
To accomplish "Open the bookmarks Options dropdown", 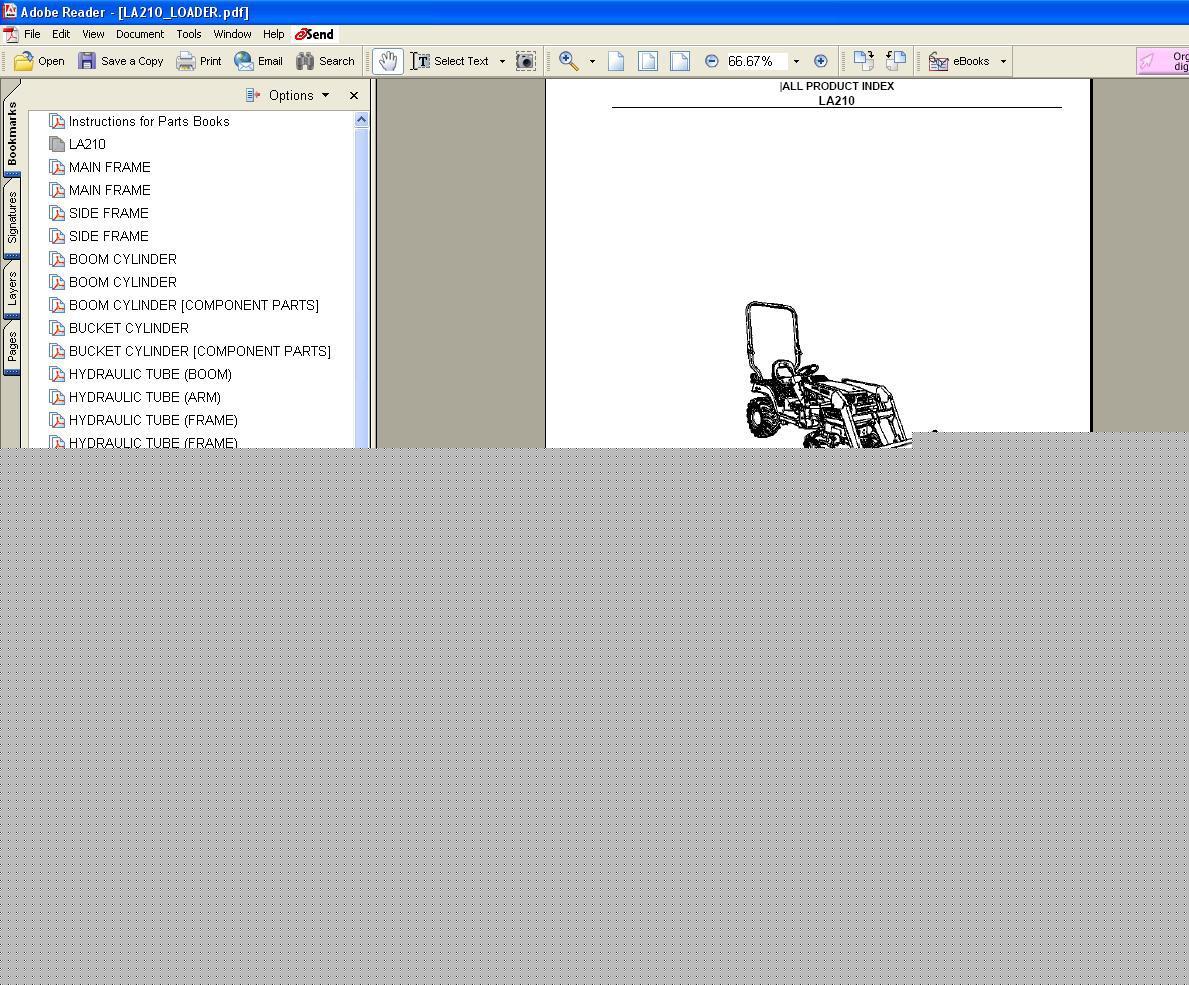I will (x=287, y=96).
